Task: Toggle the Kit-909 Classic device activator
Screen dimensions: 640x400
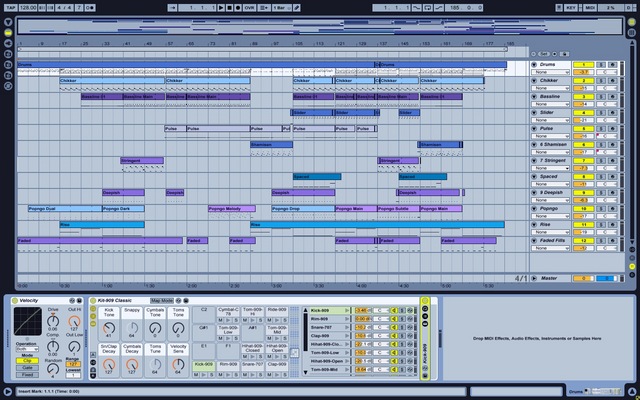Action: 93,301
